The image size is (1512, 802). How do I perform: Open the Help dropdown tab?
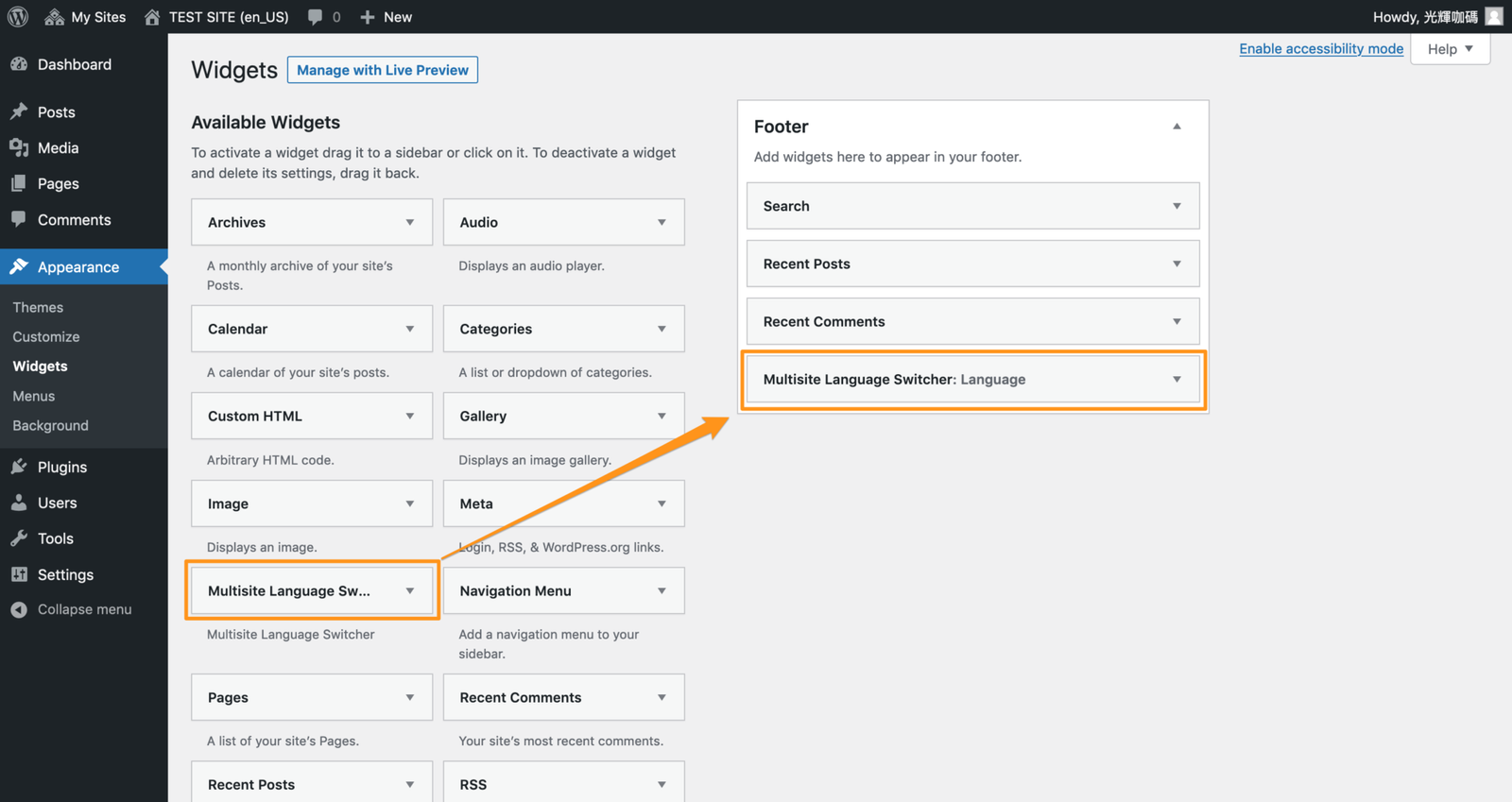pyautogui.click(x=1450, y=49)
